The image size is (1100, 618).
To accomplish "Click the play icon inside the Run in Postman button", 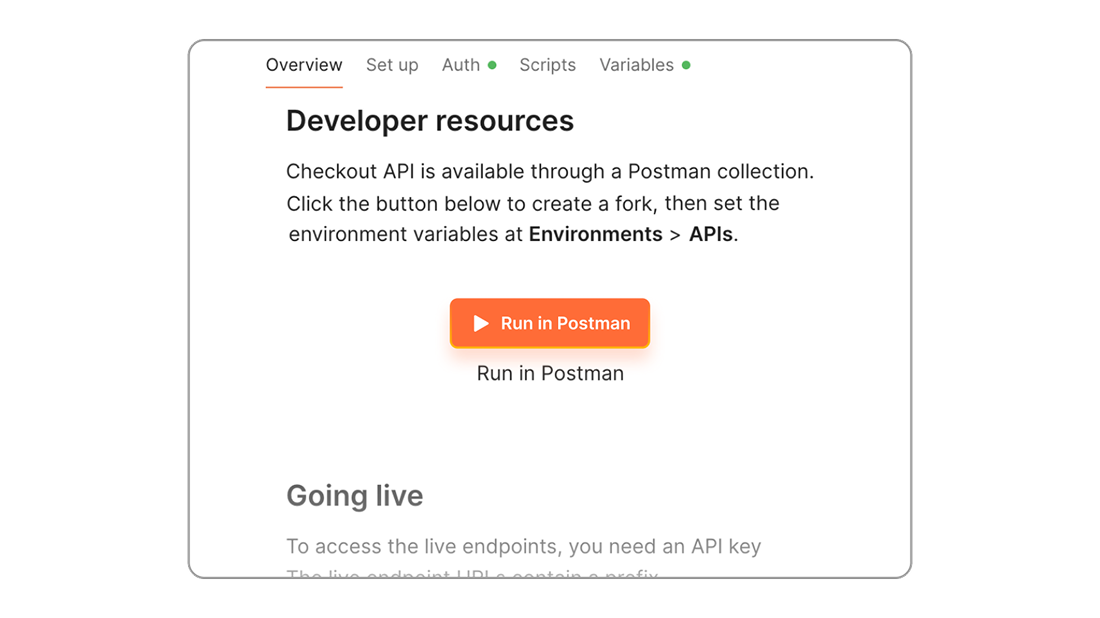I will (481, 322).
